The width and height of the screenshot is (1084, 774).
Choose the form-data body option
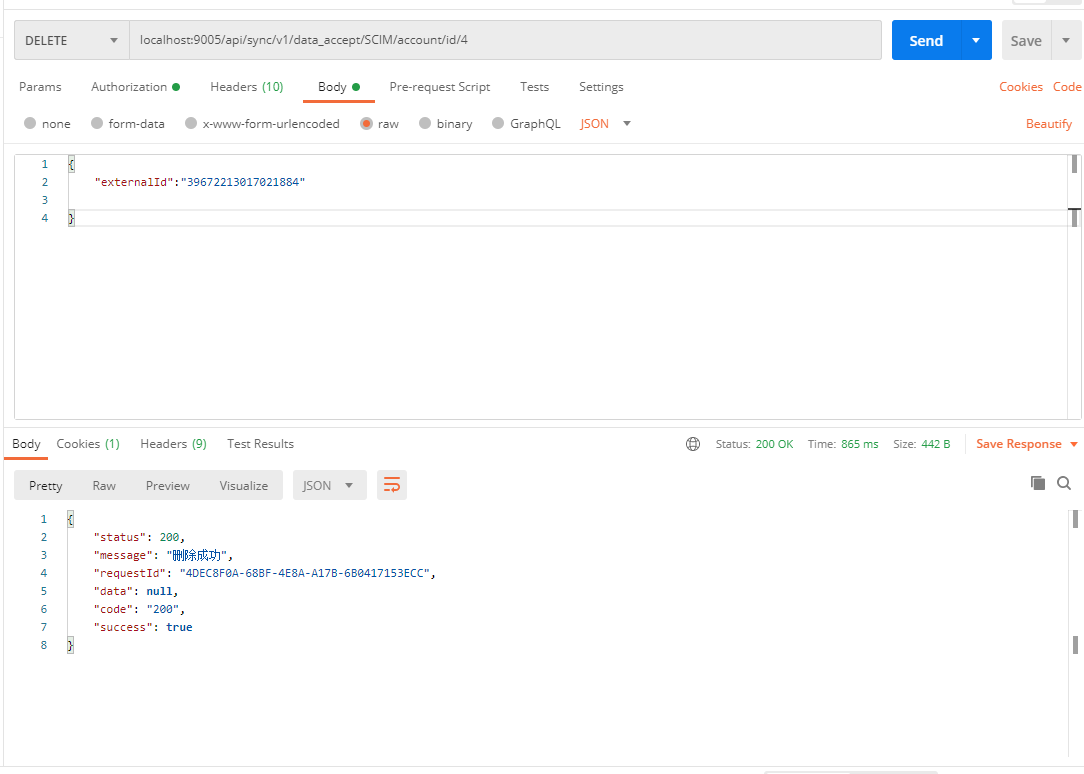pos(97,124)
